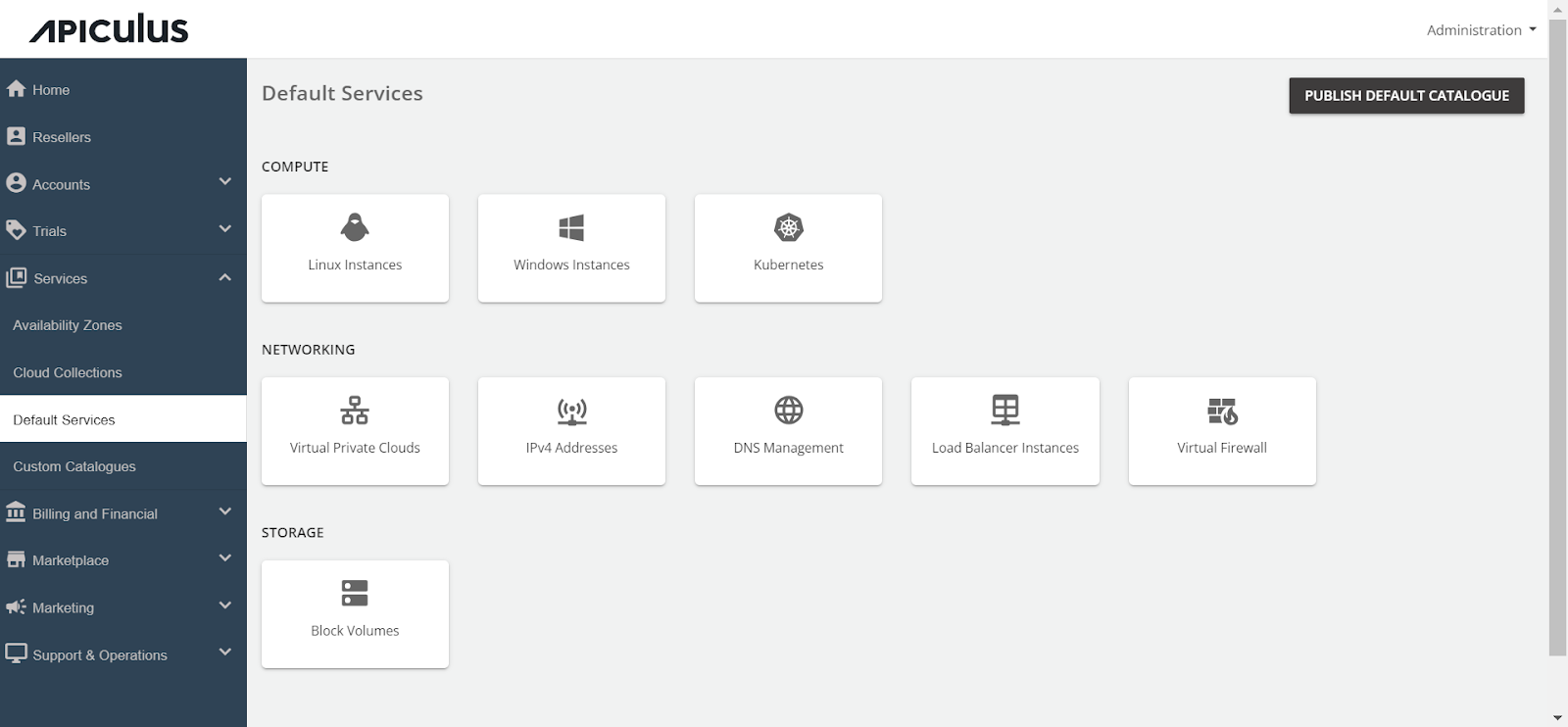Select the Kubernetes wheel icon
The width and height of the screenshot is (1568, 727).
(x=788, y=227)
